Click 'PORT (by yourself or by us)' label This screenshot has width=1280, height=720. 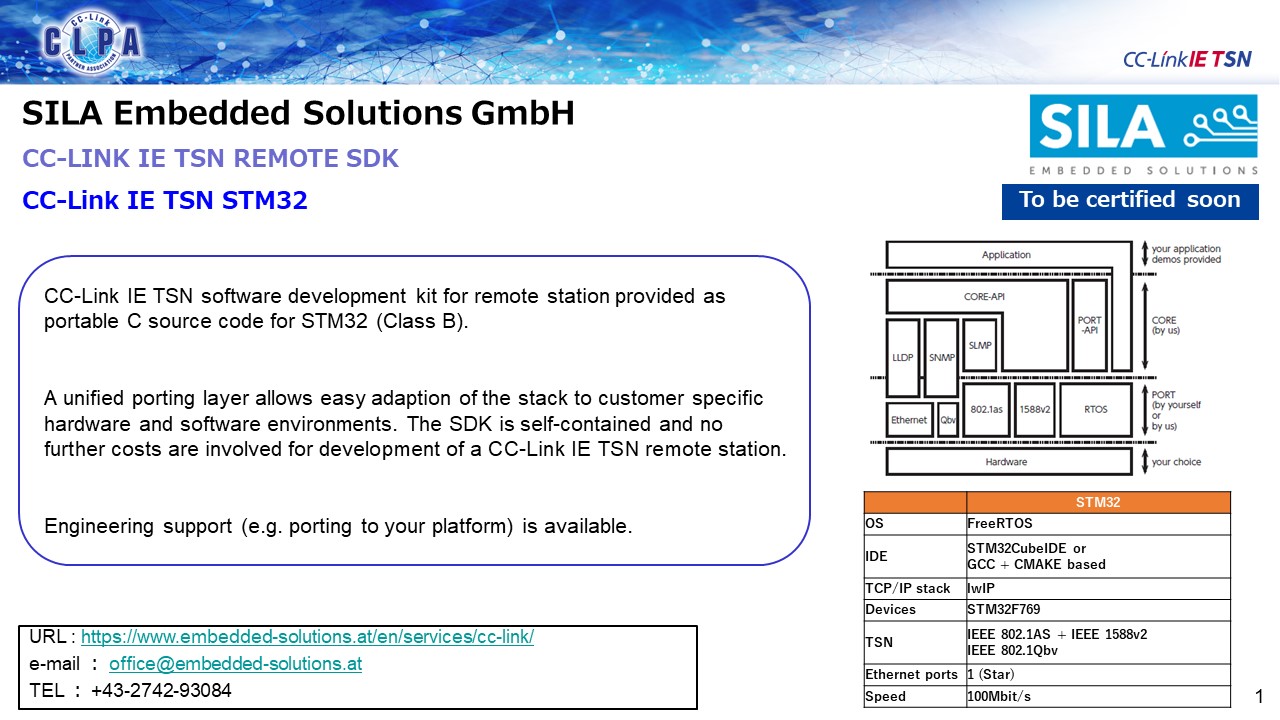1176,410
